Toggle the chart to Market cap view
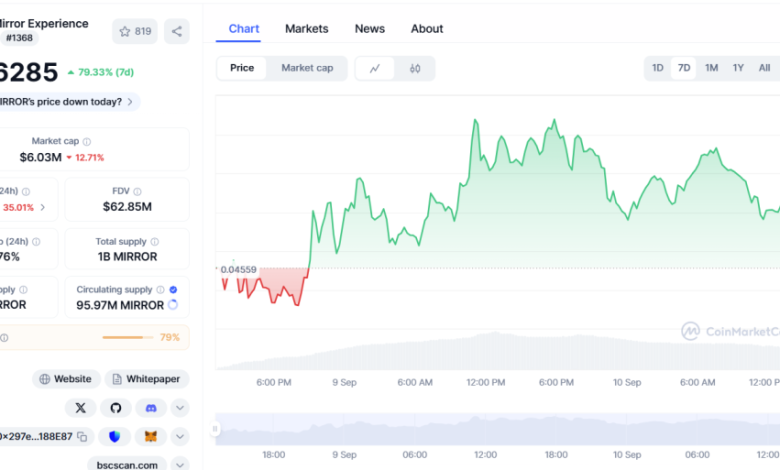This screenshot has height=470, width=780. [307, 68]
